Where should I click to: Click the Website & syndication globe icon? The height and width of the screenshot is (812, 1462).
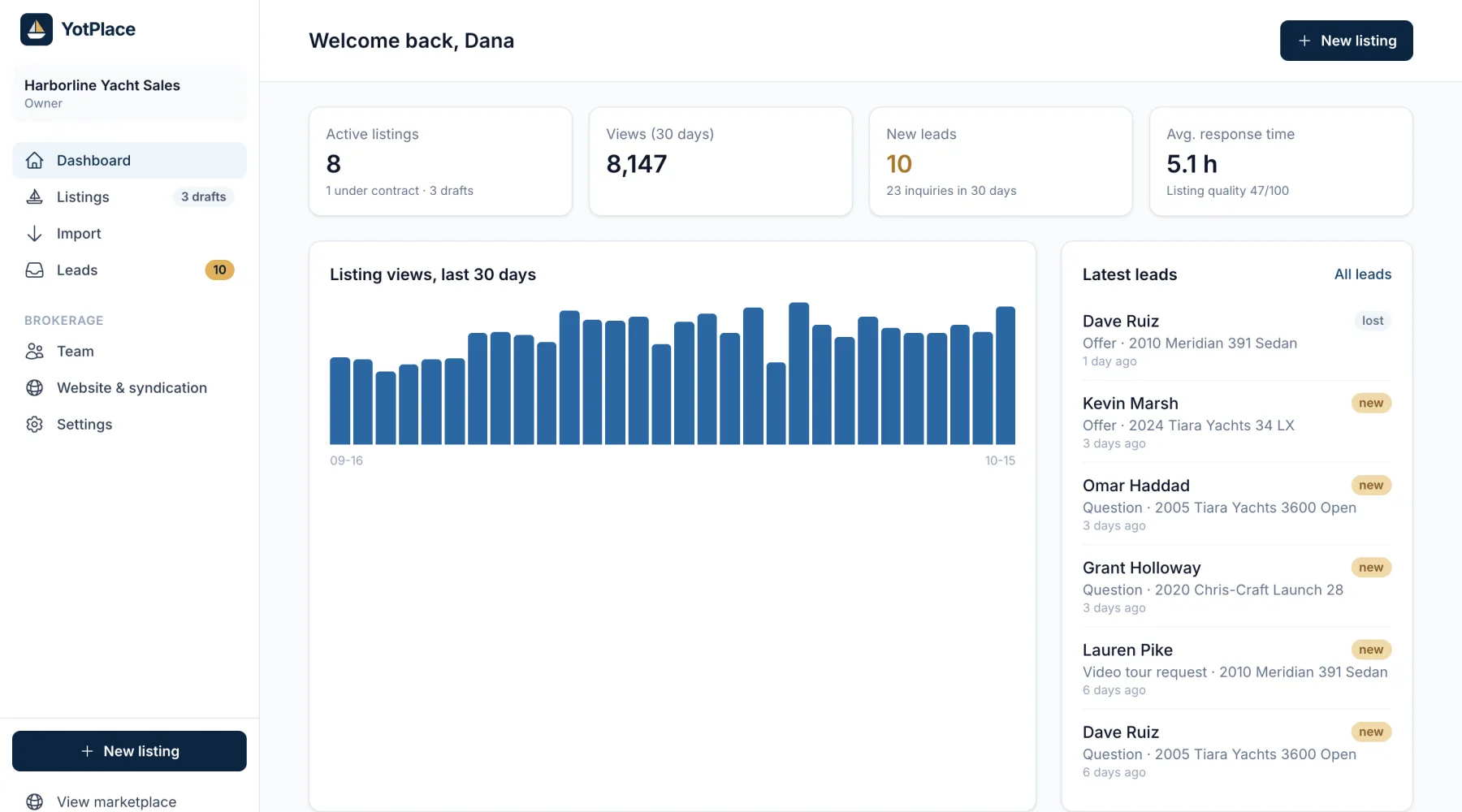(34, 388)
